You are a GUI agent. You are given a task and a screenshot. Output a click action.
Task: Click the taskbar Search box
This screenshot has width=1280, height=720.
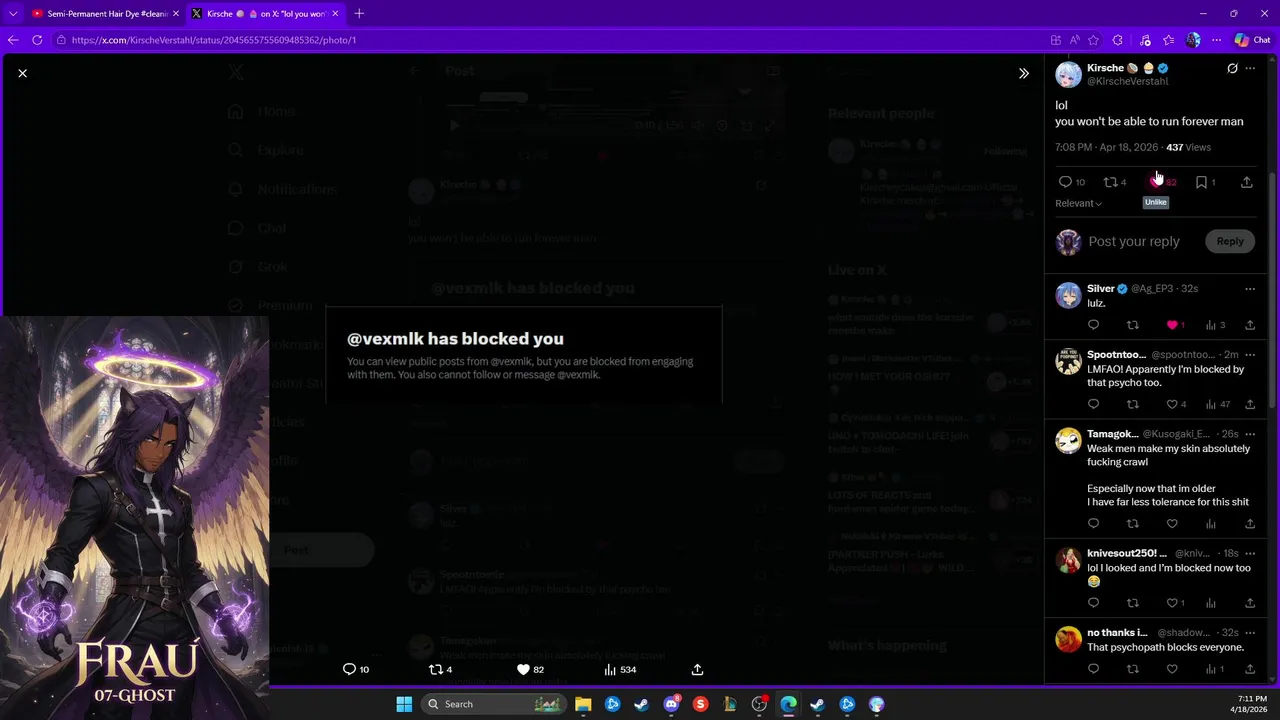493,704
